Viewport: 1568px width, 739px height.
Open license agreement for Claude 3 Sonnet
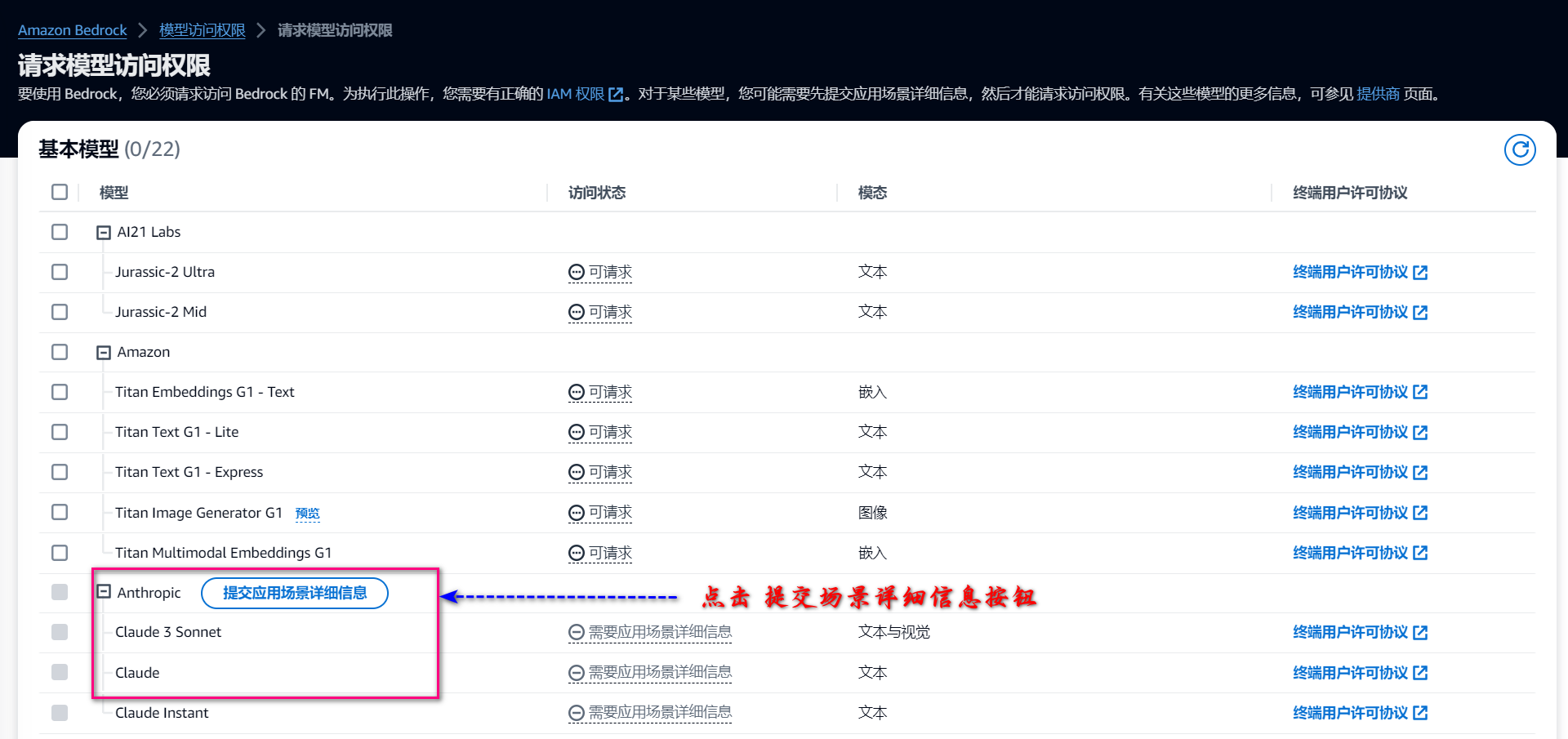click(1360, 632)
